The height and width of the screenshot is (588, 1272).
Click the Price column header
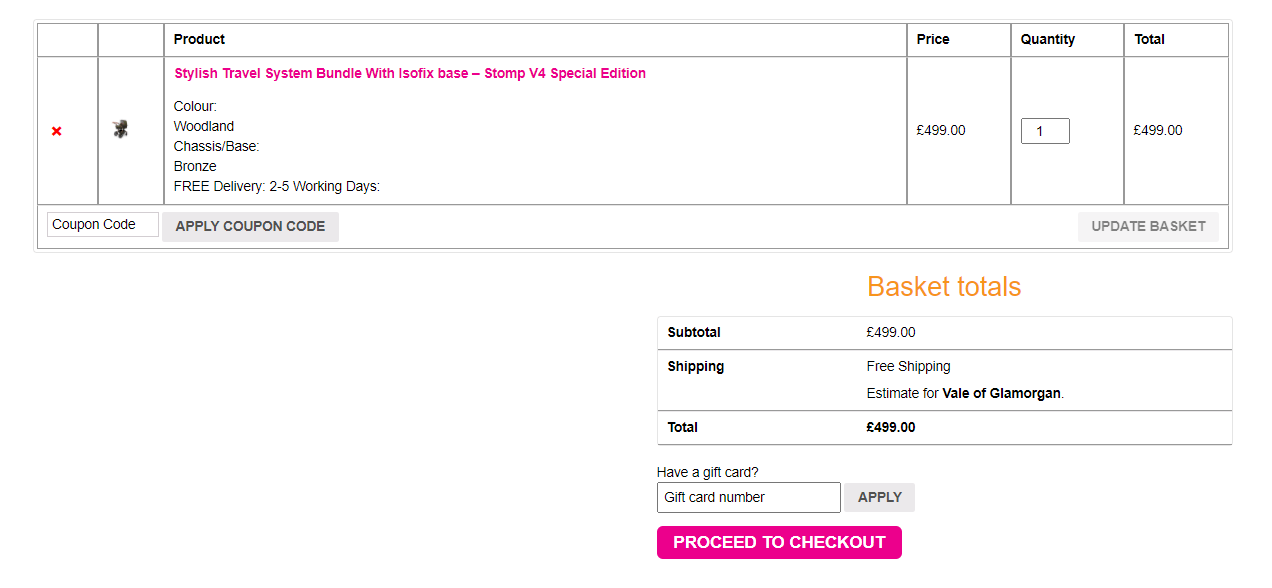point(933,39)
